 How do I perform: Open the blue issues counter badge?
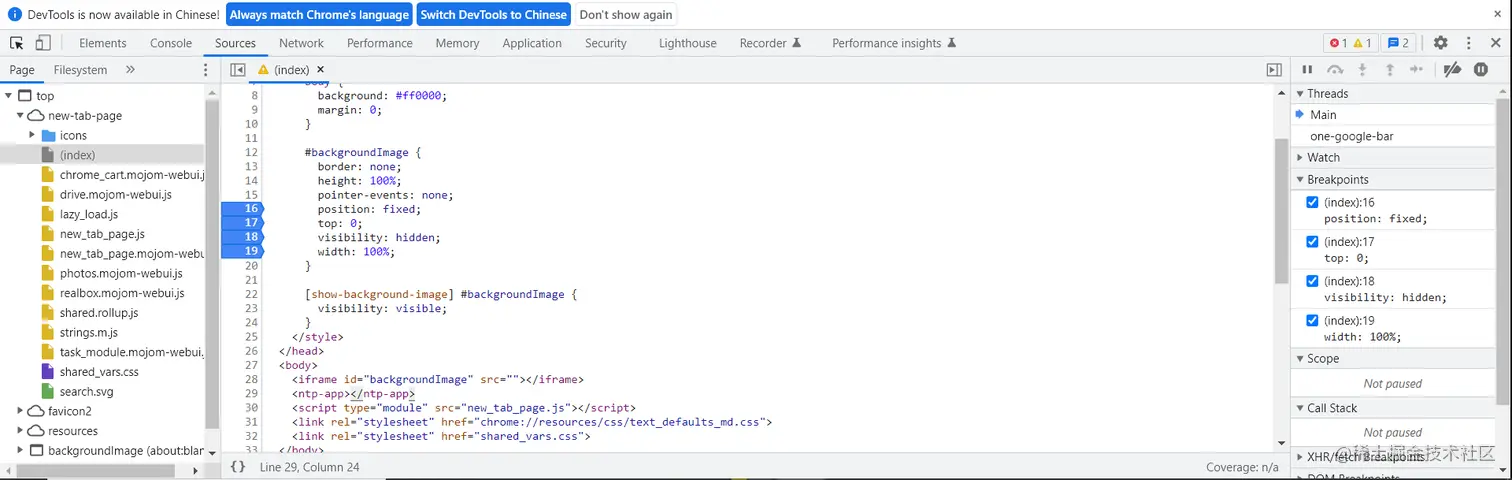tap(1398, 43)
